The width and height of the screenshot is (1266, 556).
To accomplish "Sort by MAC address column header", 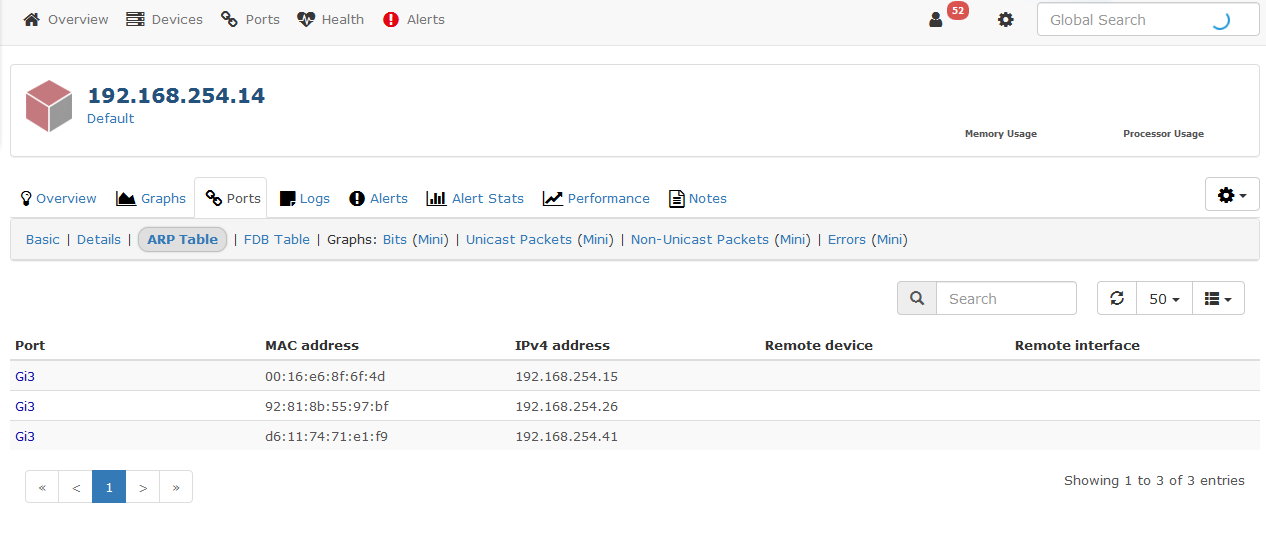I will 312,345.
